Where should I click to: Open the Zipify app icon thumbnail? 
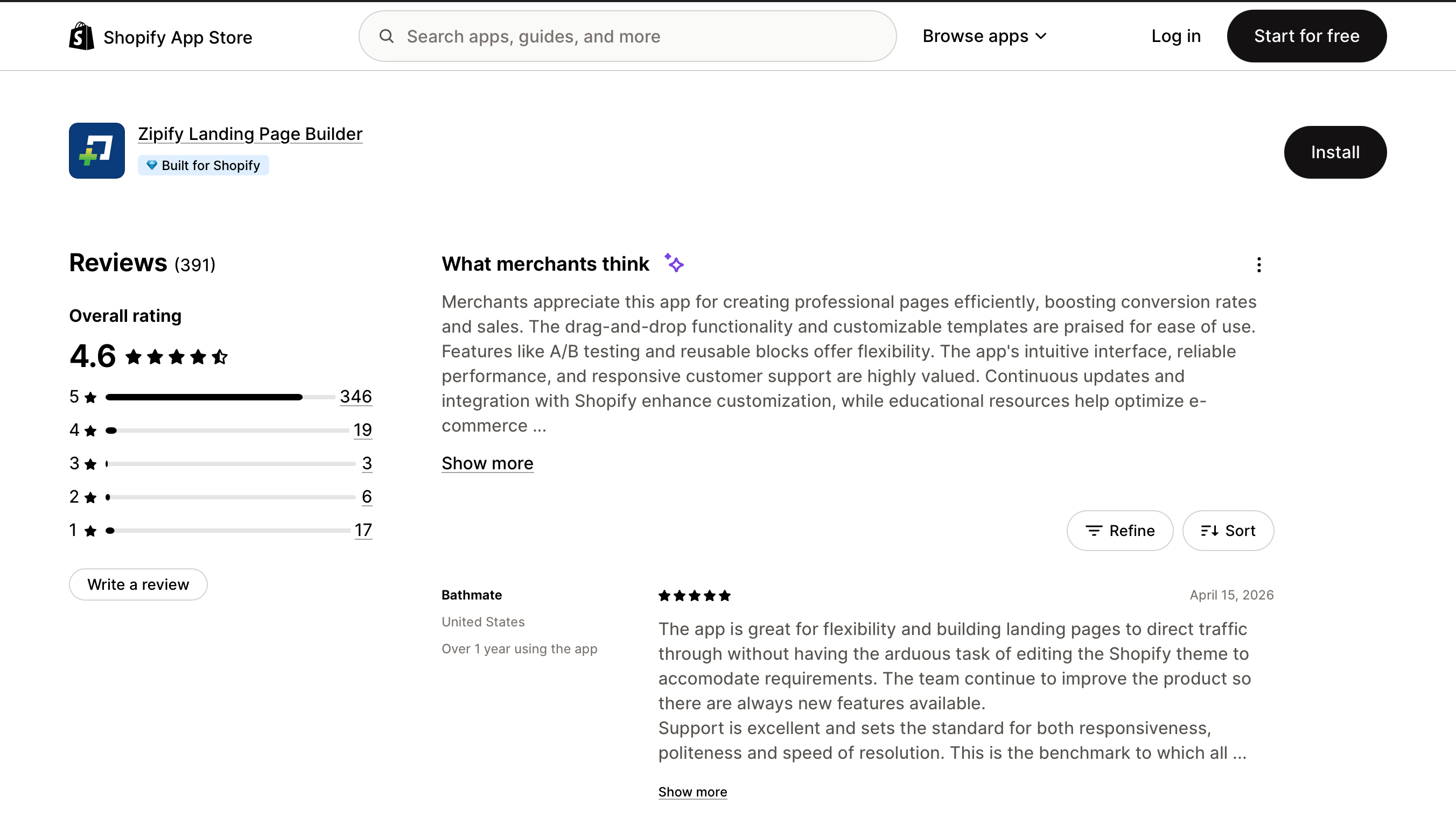(96, 151)
